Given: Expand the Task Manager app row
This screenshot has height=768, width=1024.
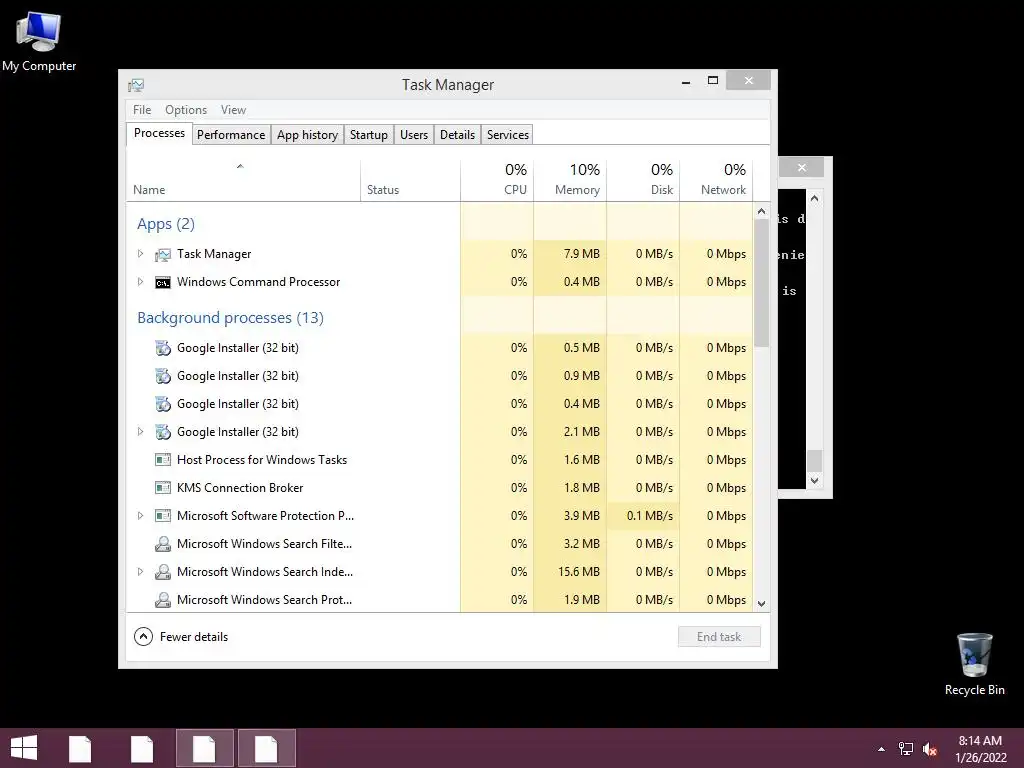Looking at the screenshot, I should [140, 254].
